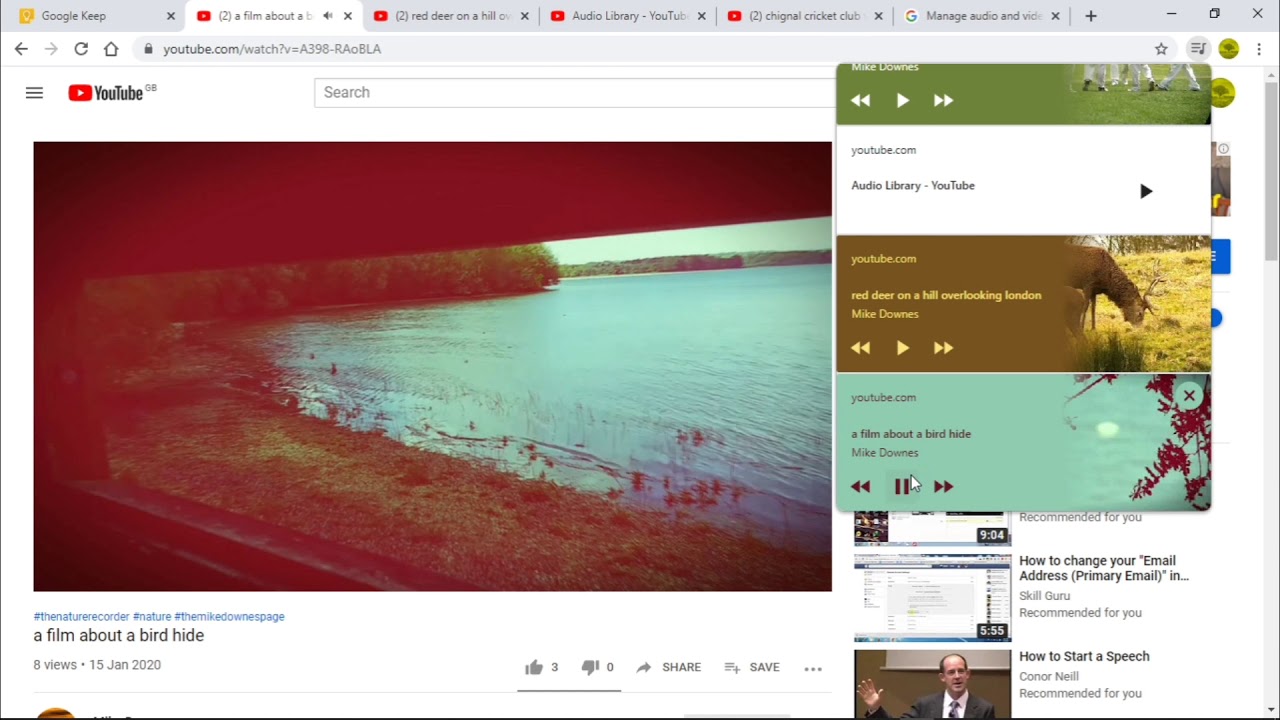Close the Audio Library tab

point(701,16)
